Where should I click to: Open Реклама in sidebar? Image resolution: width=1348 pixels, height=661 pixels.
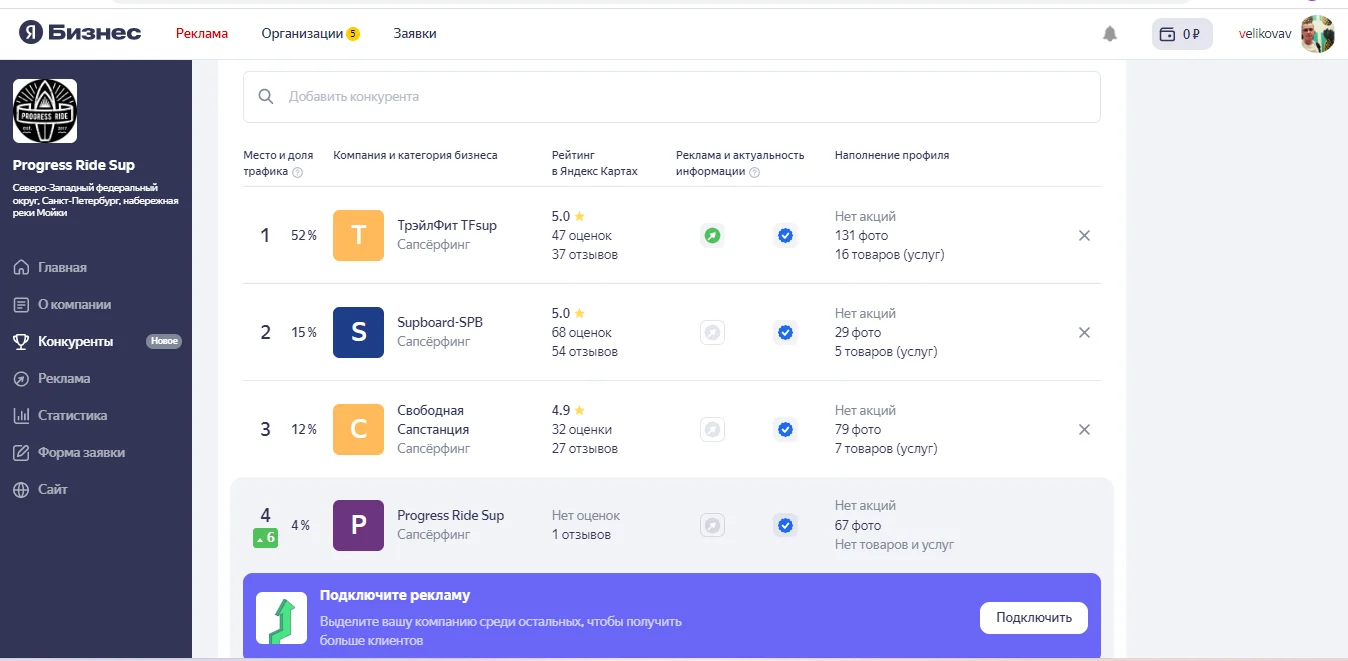click(x=64, y=378)
